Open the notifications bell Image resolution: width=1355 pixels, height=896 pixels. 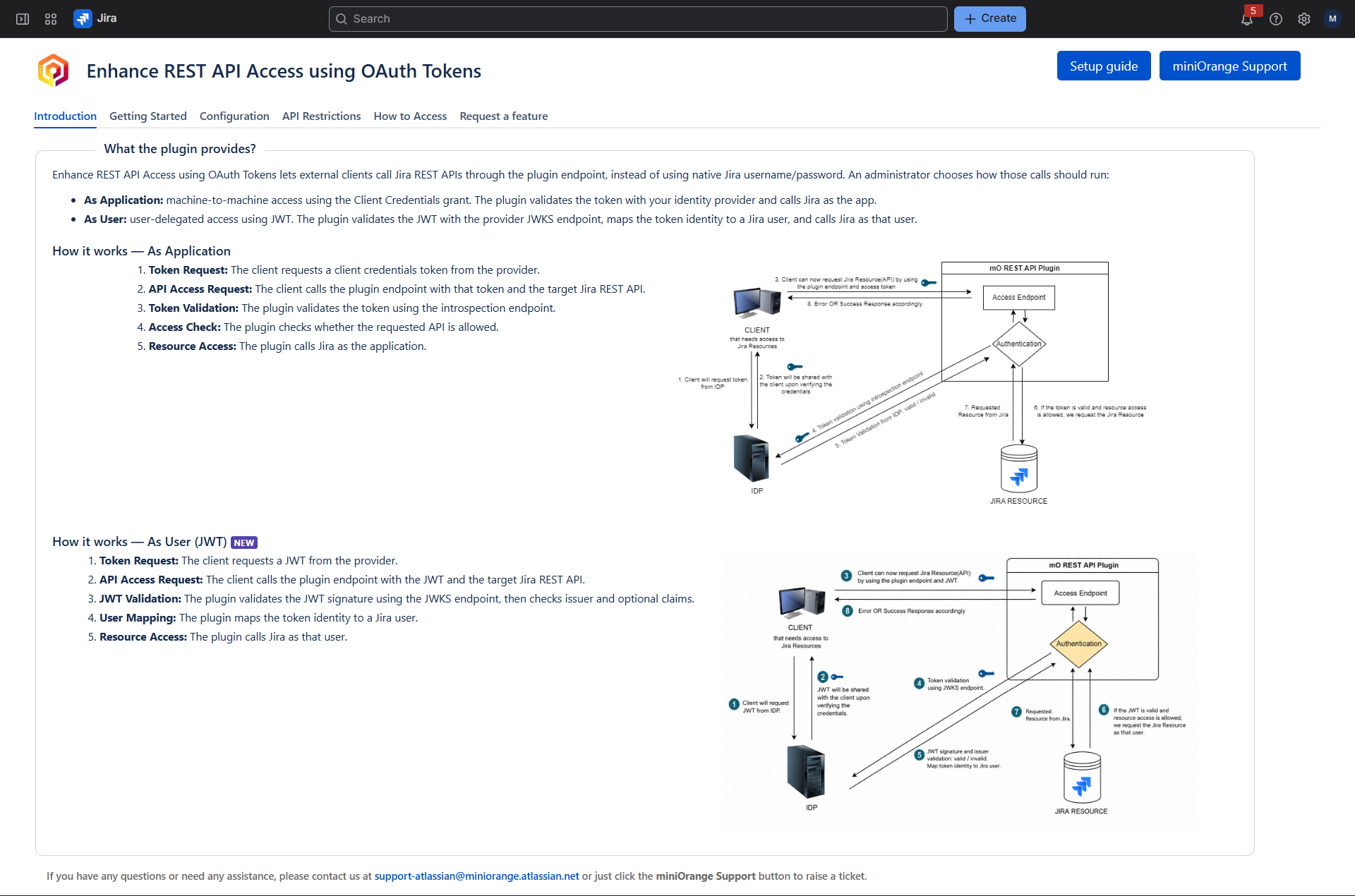(x=1247, y=19)
